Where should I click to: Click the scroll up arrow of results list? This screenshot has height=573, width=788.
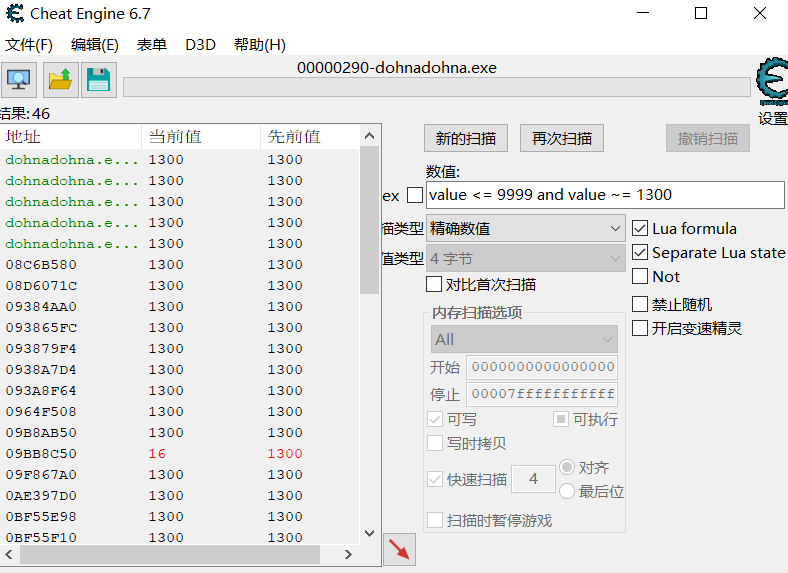pyautogui.click(x=369, y=136)
